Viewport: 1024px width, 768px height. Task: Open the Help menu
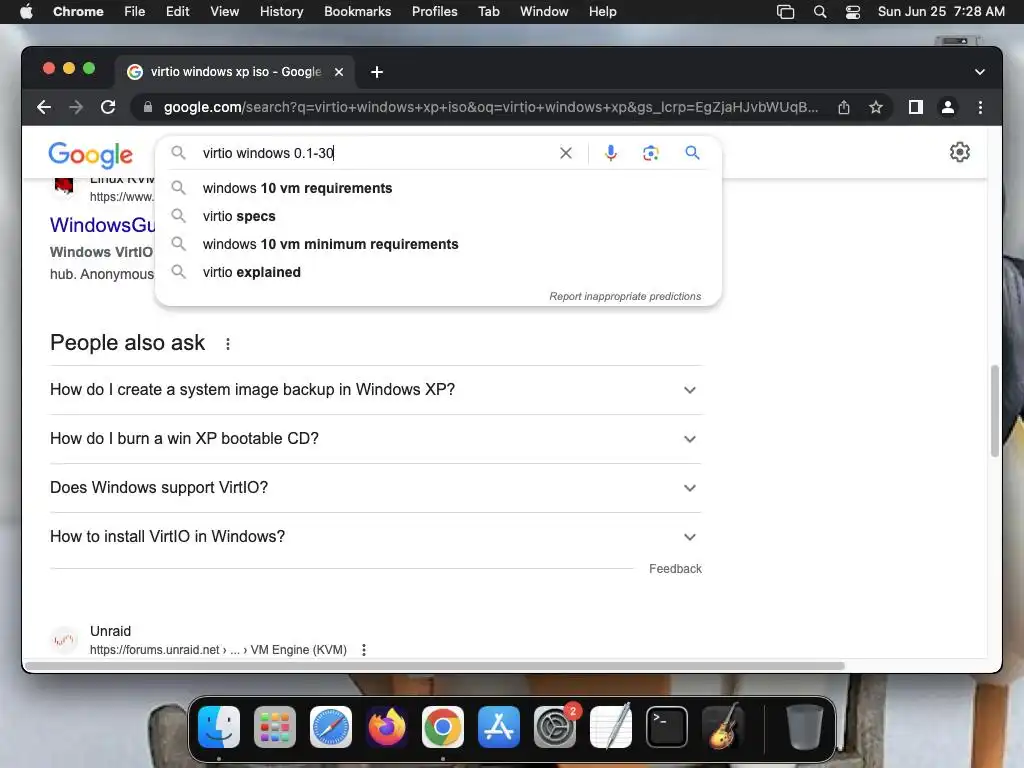click(x=602, y=12)
